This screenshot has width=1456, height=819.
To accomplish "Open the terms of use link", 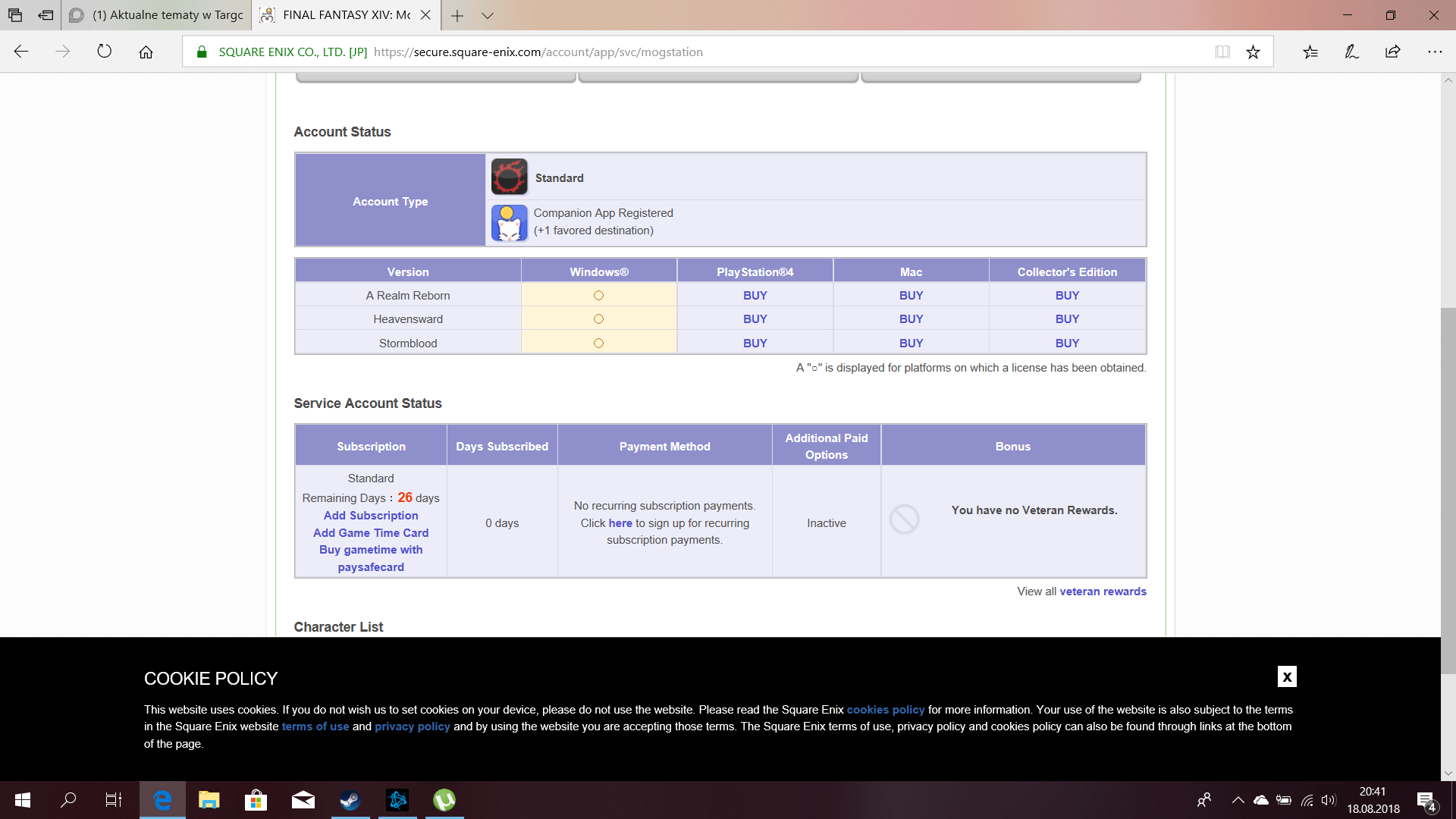I will (x=315, y=726).
